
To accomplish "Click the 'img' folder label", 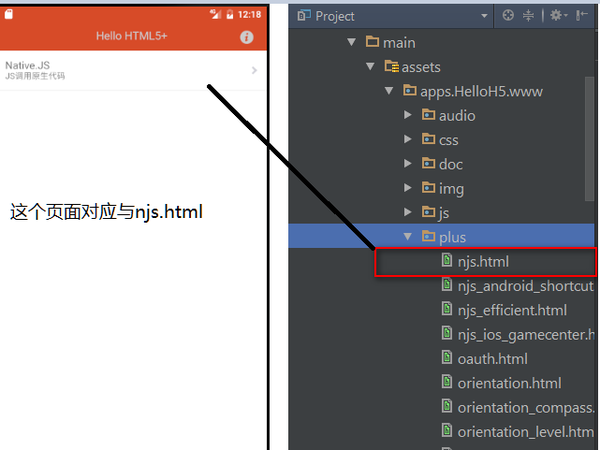I will click(x=452, y=189).
